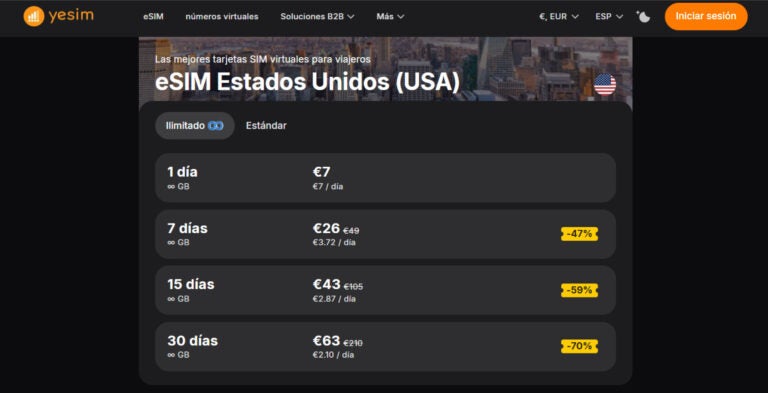Viewport: 768px width, 393px height.
Task: Choose the 15 días plan
Action: click(x=385, y=290)
